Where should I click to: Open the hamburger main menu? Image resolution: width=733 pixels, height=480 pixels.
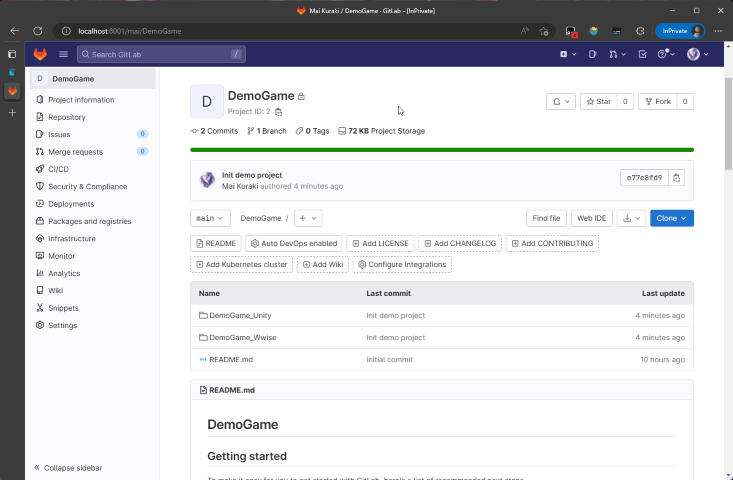[64, 54]
